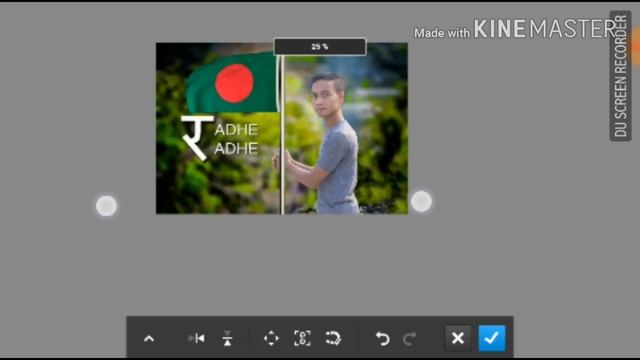Select the scale transform tool
The height and width of the screenshot is (360, 640).
(x=302, y=338)
